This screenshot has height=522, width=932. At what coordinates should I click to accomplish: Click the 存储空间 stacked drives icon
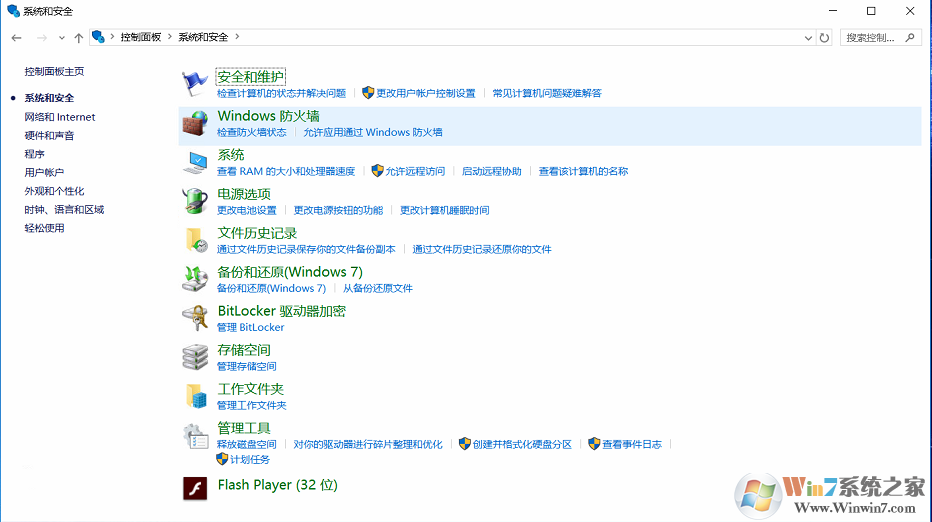(194, 357)
